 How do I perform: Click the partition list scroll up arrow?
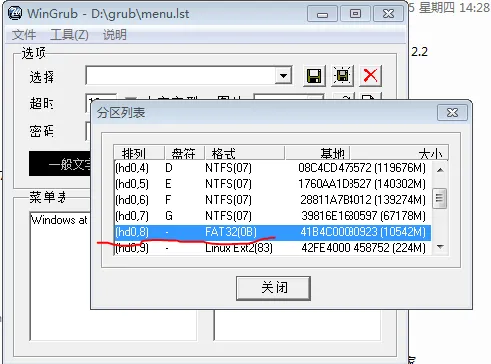(440, 170)
